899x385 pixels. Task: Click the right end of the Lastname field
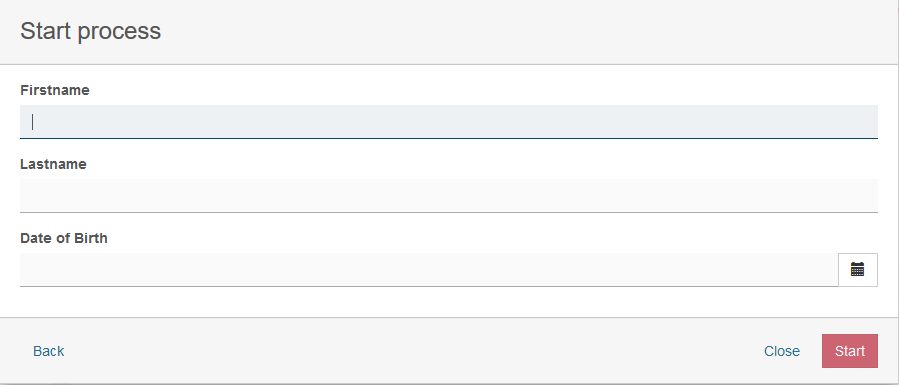(860, 195)
